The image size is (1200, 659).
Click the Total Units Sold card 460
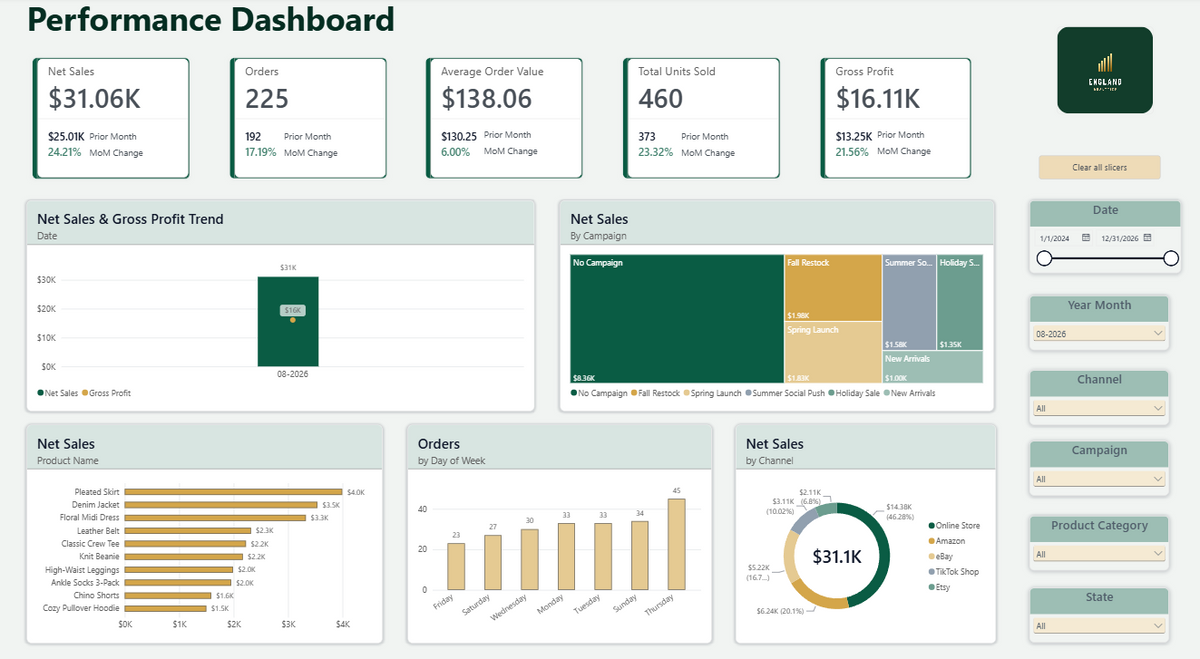[x=702, y=118]
